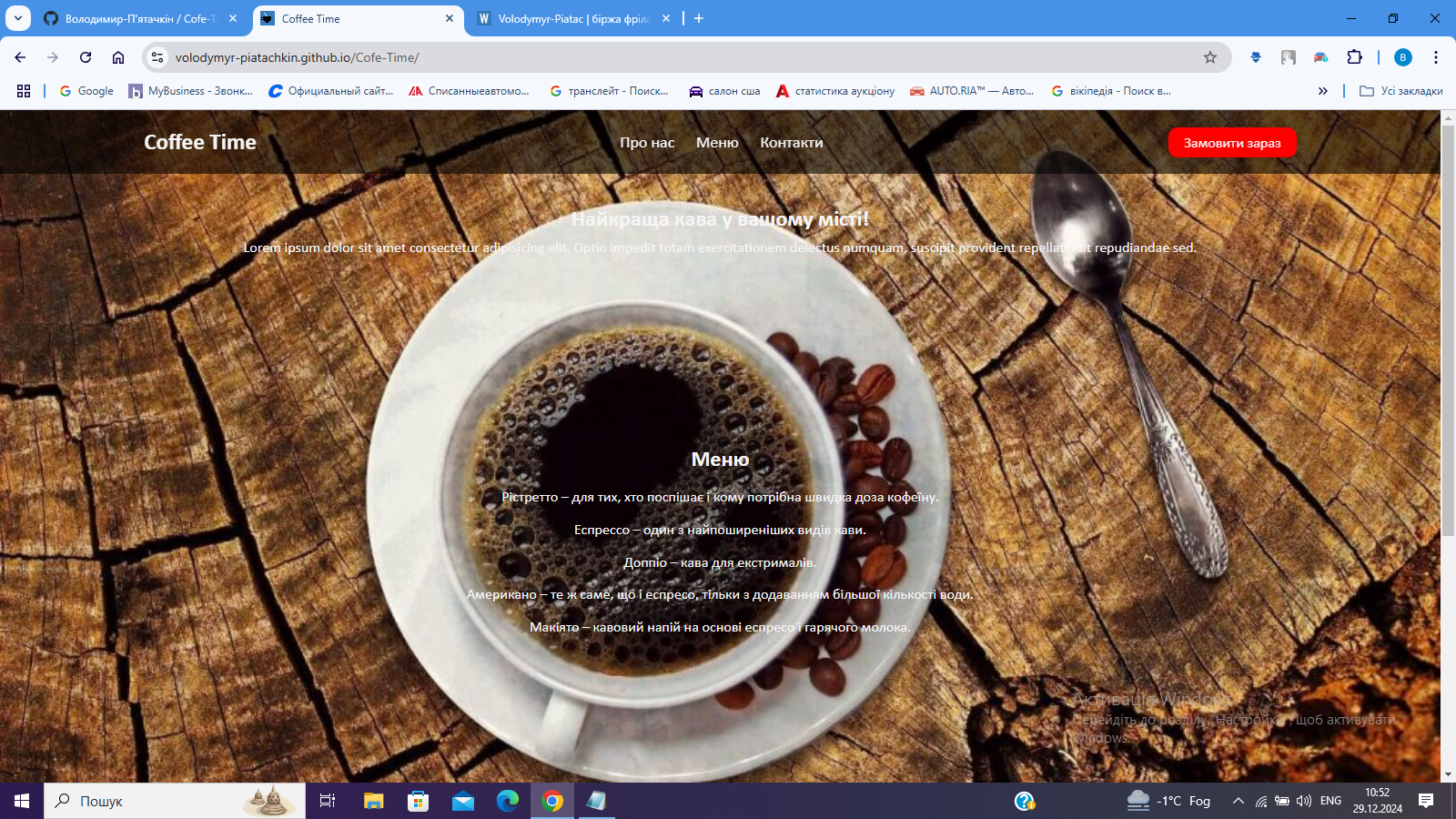Open the notepad app on taskbar
This screenshot has width=1456, height=819.
point(597,801)
